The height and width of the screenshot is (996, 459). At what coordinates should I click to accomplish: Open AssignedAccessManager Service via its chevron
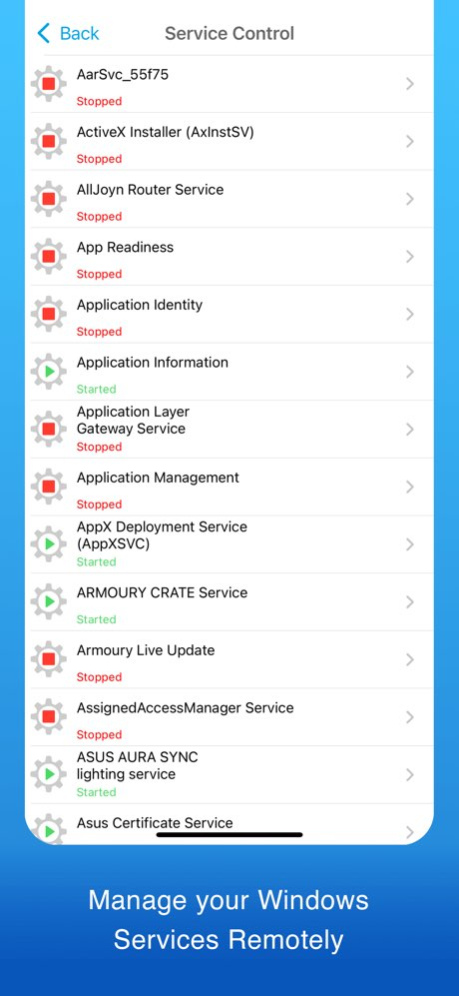[410, 717]
